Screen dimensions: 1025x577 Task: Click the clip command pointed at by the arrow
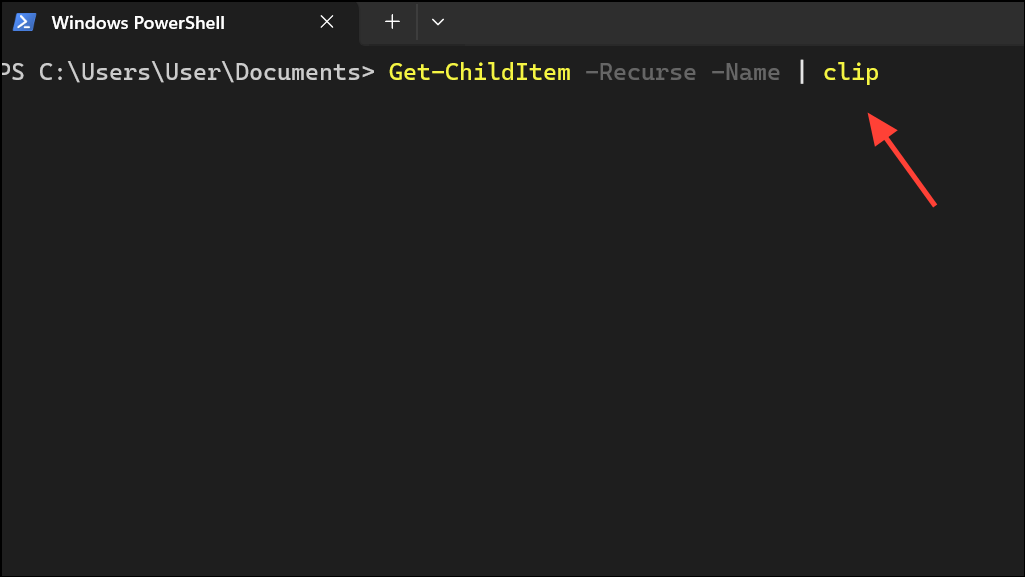click(850, 72)
